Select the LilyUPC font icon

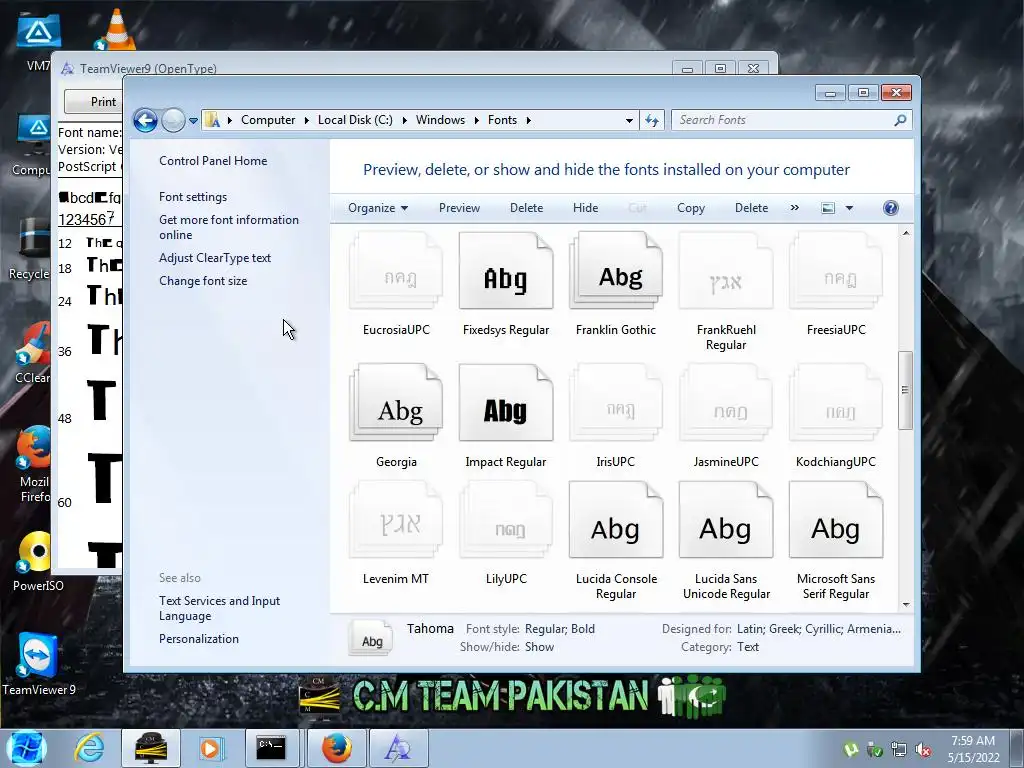(x=505, y=520)
